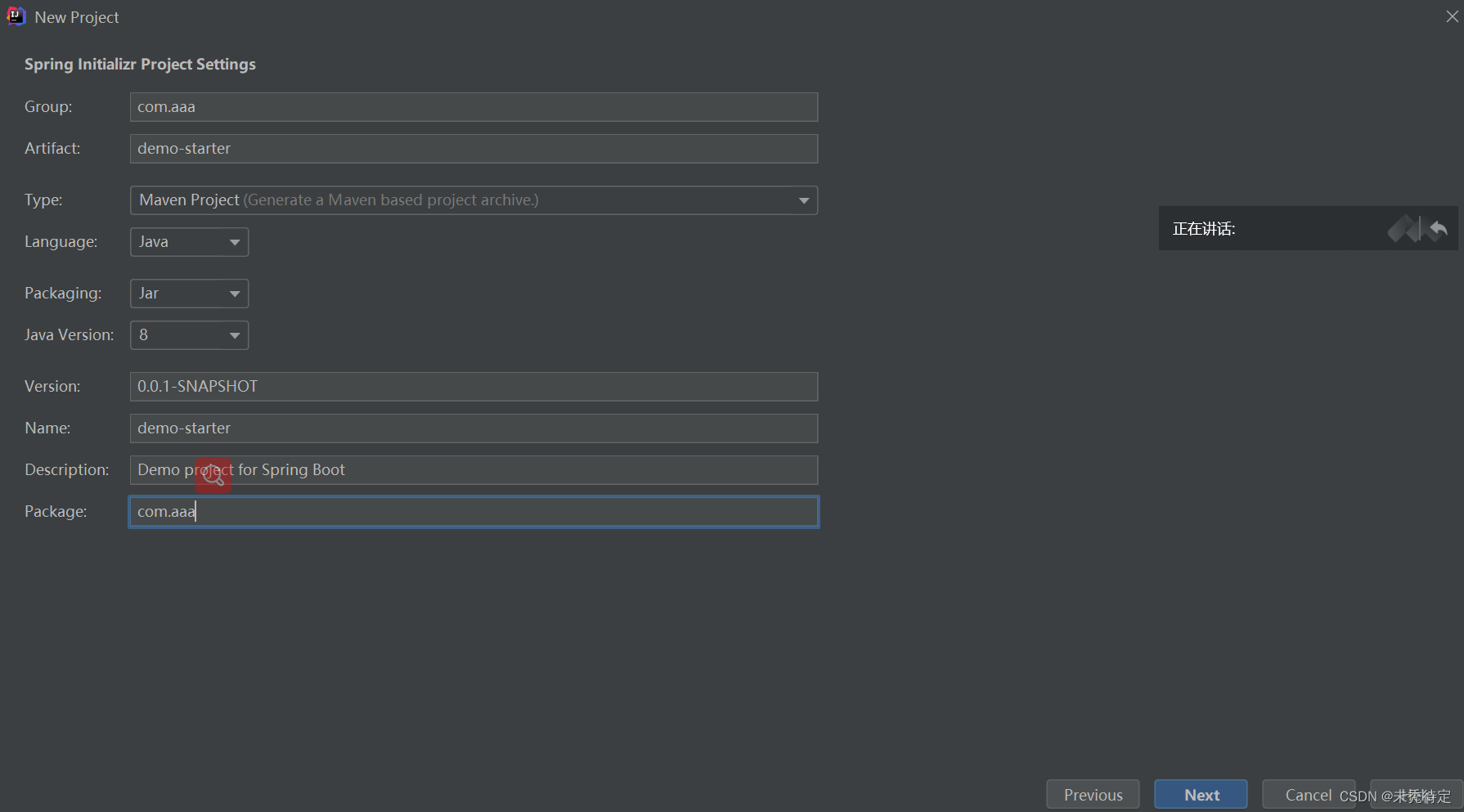Focus the Package input field
Image resolution: width=1464 pixels, height=812 pixels.
click(x=474, y=512)
